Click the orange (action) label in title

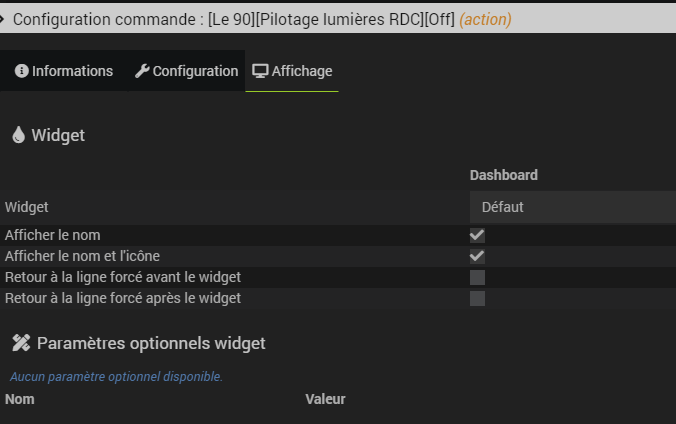tap(485, 19)
